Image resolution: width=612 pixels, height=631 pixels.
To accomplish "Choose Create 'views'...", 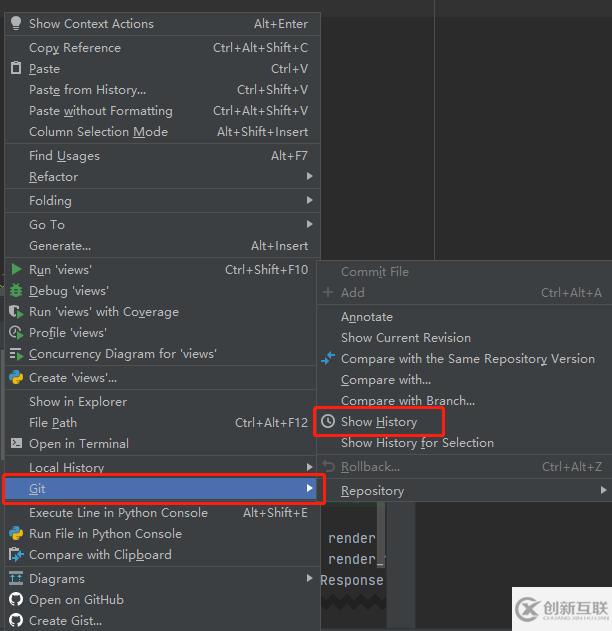I will click(162, 378).
